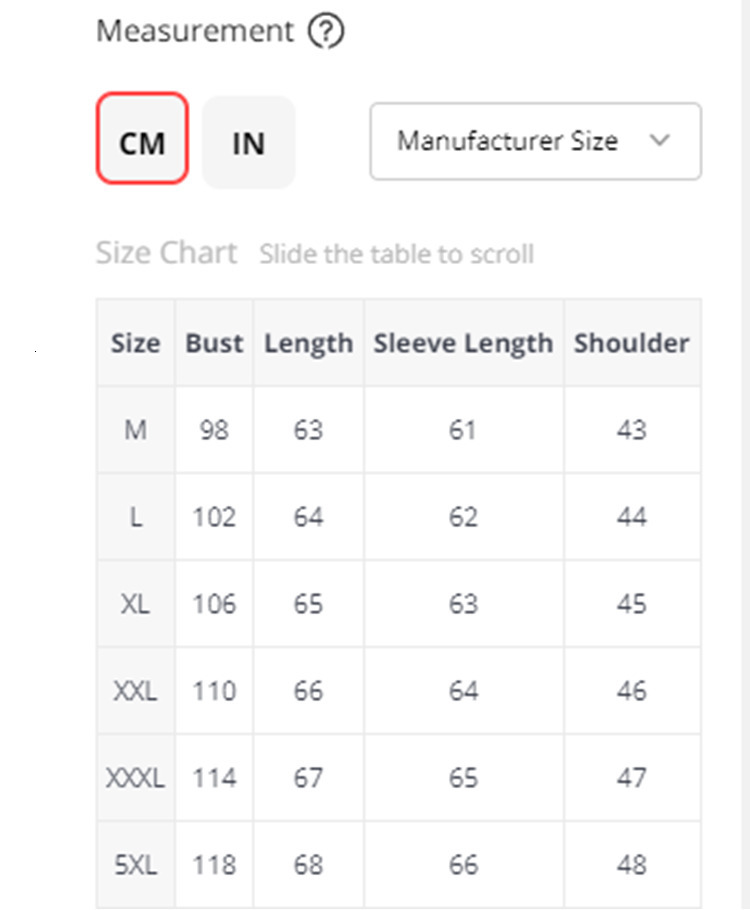The width and height of the screenshot is (750, 910).
Task: Select the M size row label
Action: click(136, 430)
